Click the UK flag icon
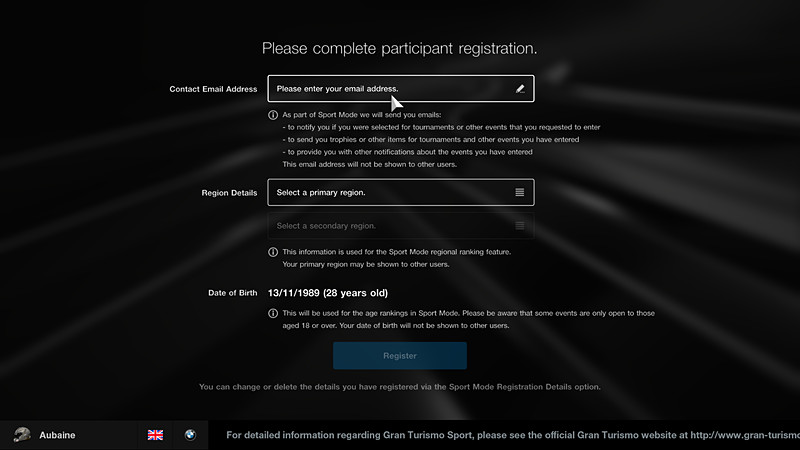Viewport: 800px width, 450px height. (x=156, y=435)
